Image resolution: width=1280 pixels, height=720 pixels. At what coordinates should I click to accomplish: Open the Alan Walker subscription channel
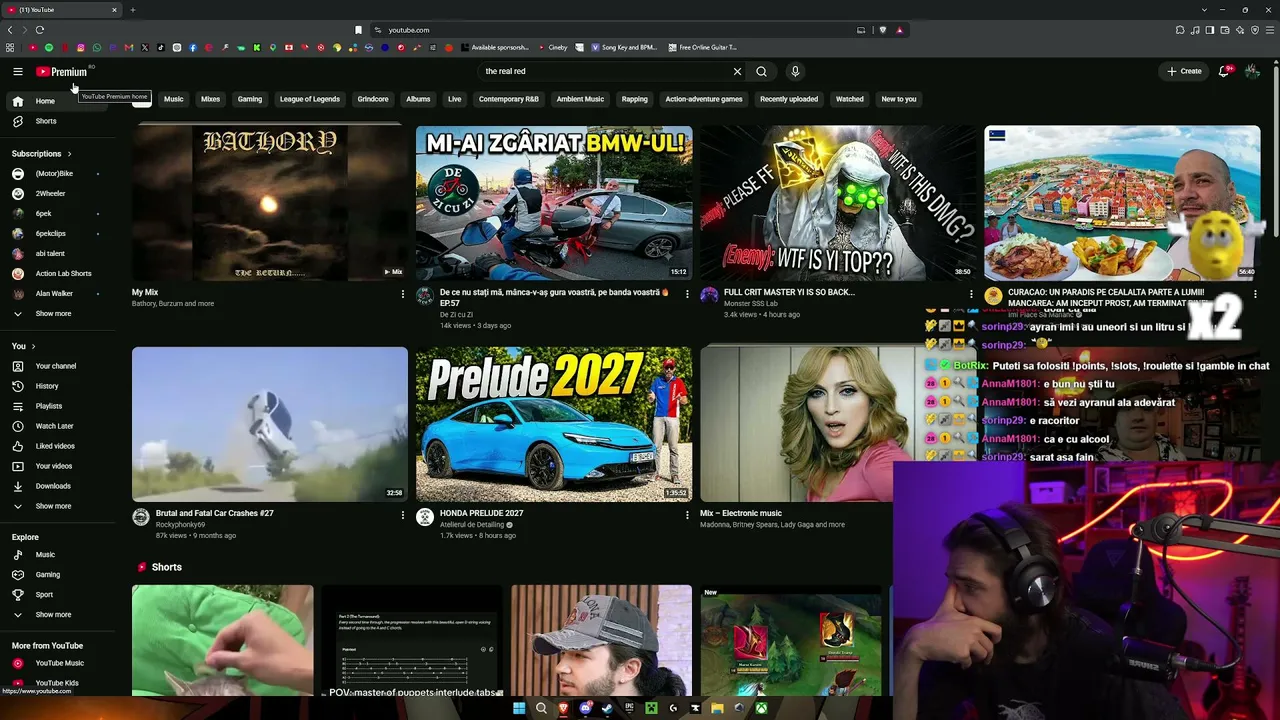click(x=56, y=294)
